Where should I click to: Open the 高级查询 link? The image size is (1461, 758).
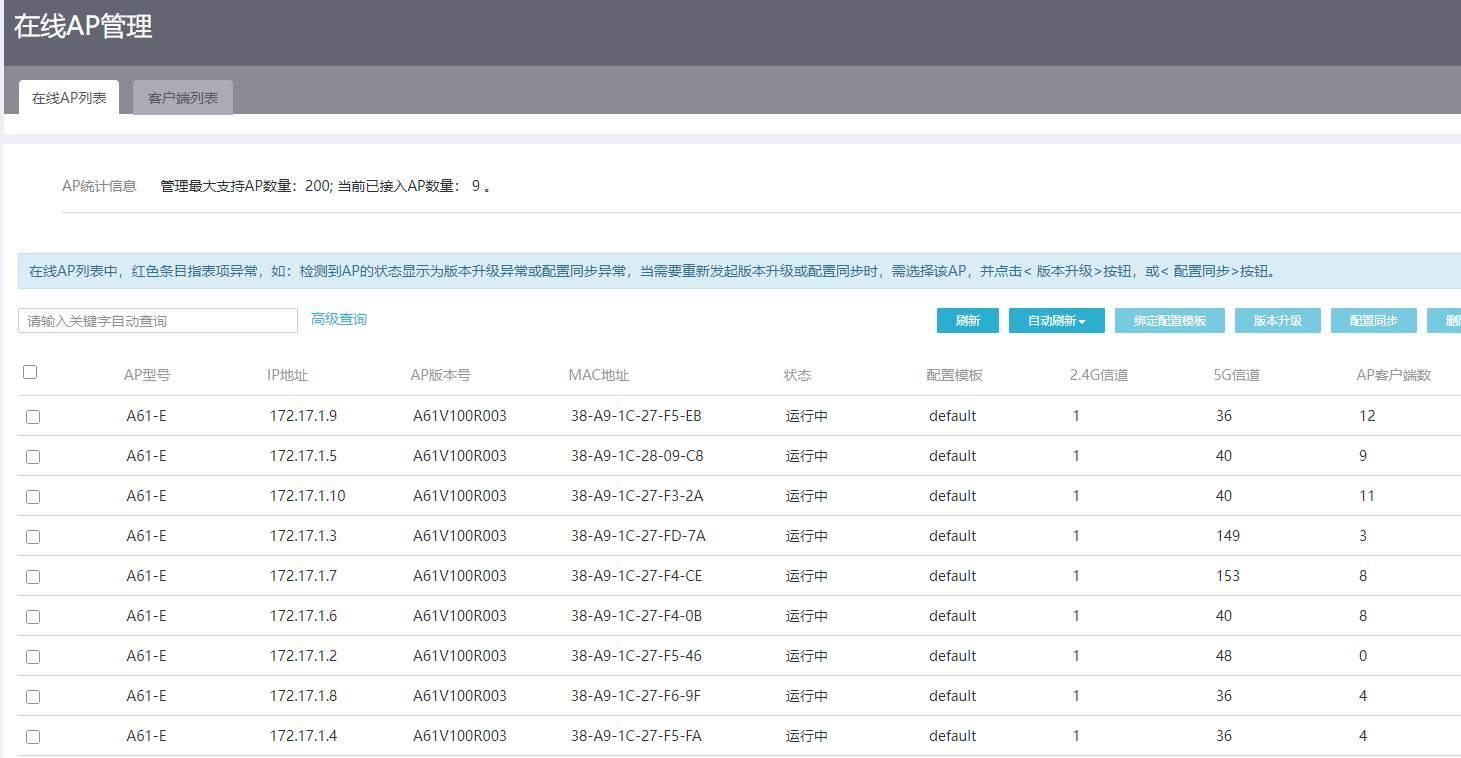(339, 319)
